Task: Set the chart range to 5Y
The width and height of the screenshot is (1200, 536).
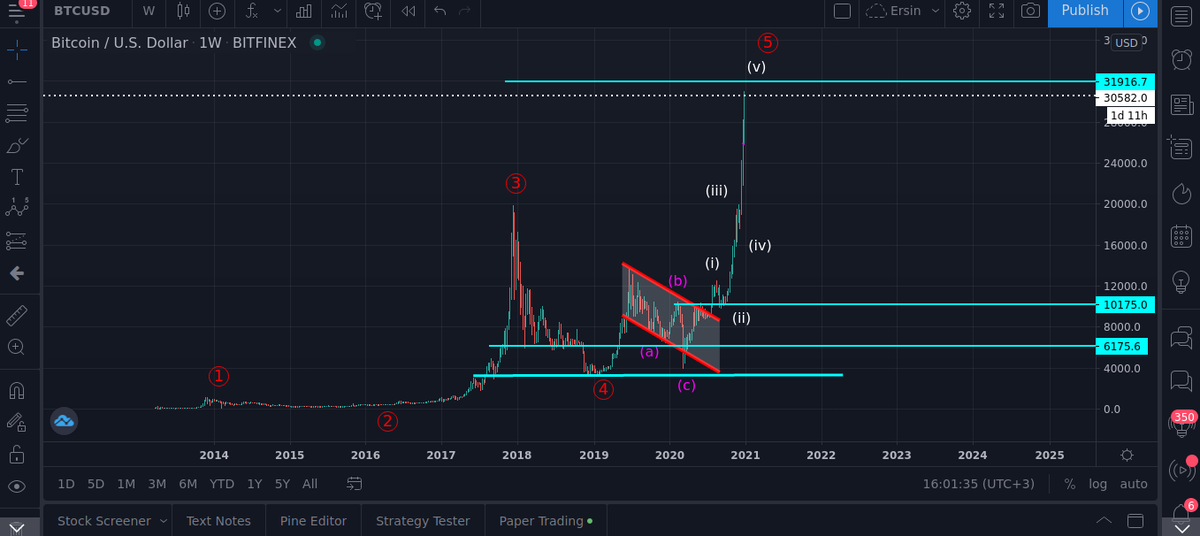Action: click(283, 484)
